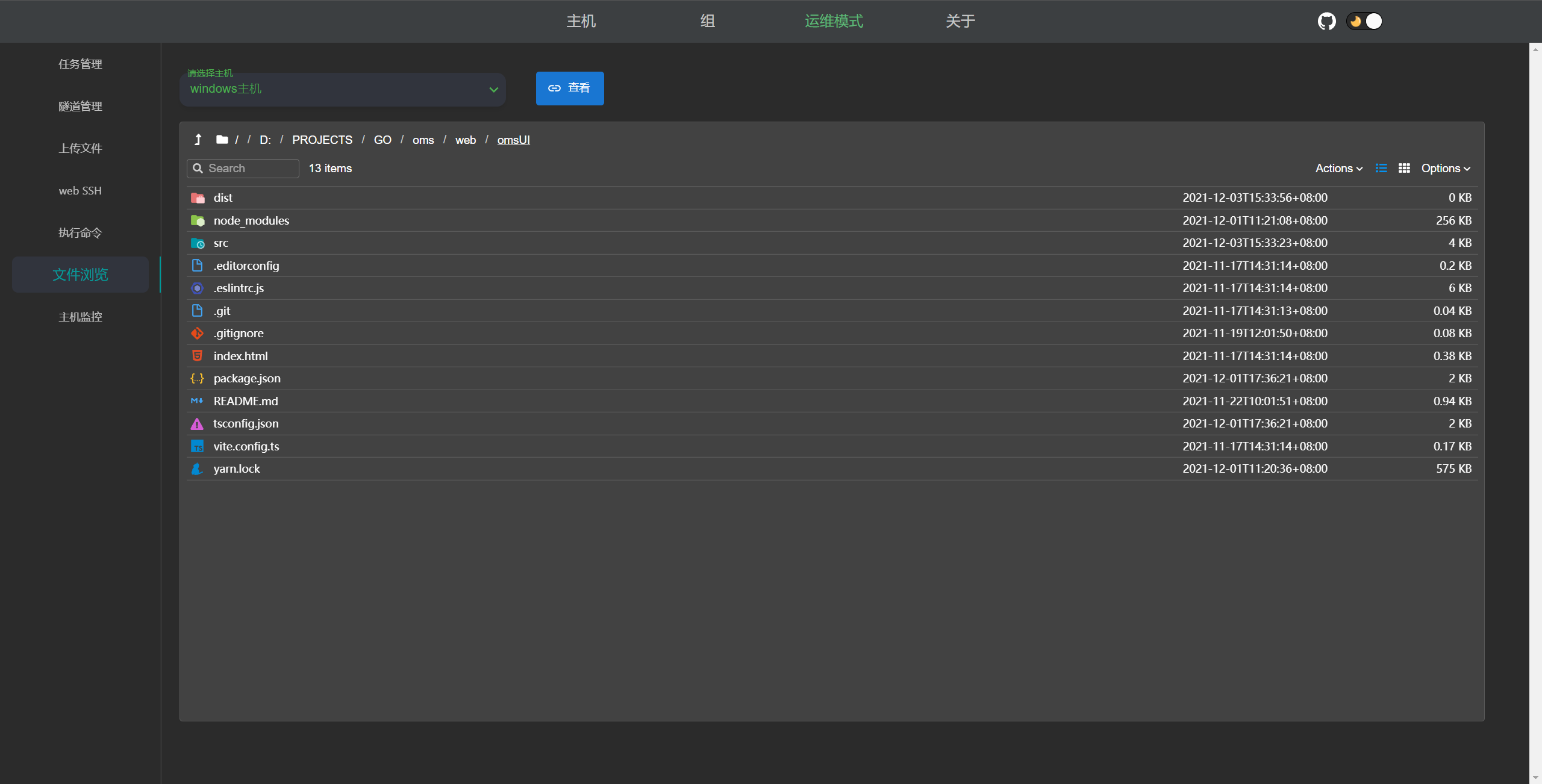Open the web SSH sidebar menu item
This screenshot has width=1542, height=784.
pyautogui.click(x=80, y=191)
